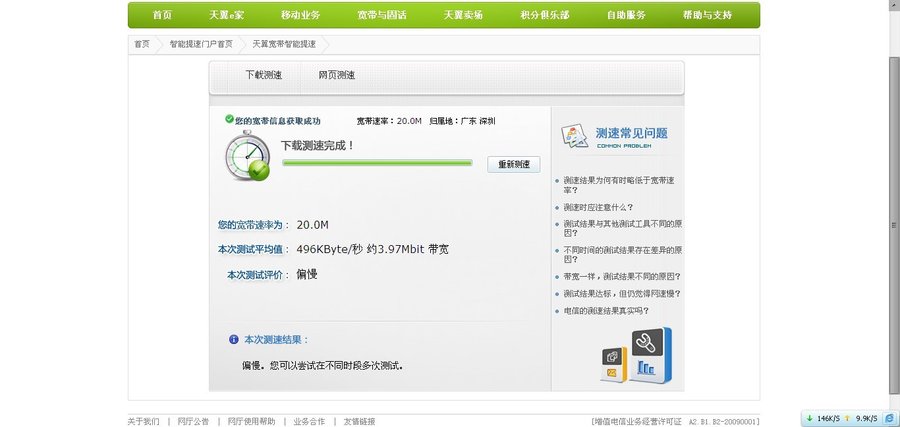Click the green download test progress bar
The height and width of the screenshot is (427, 900).
point(377,163)
